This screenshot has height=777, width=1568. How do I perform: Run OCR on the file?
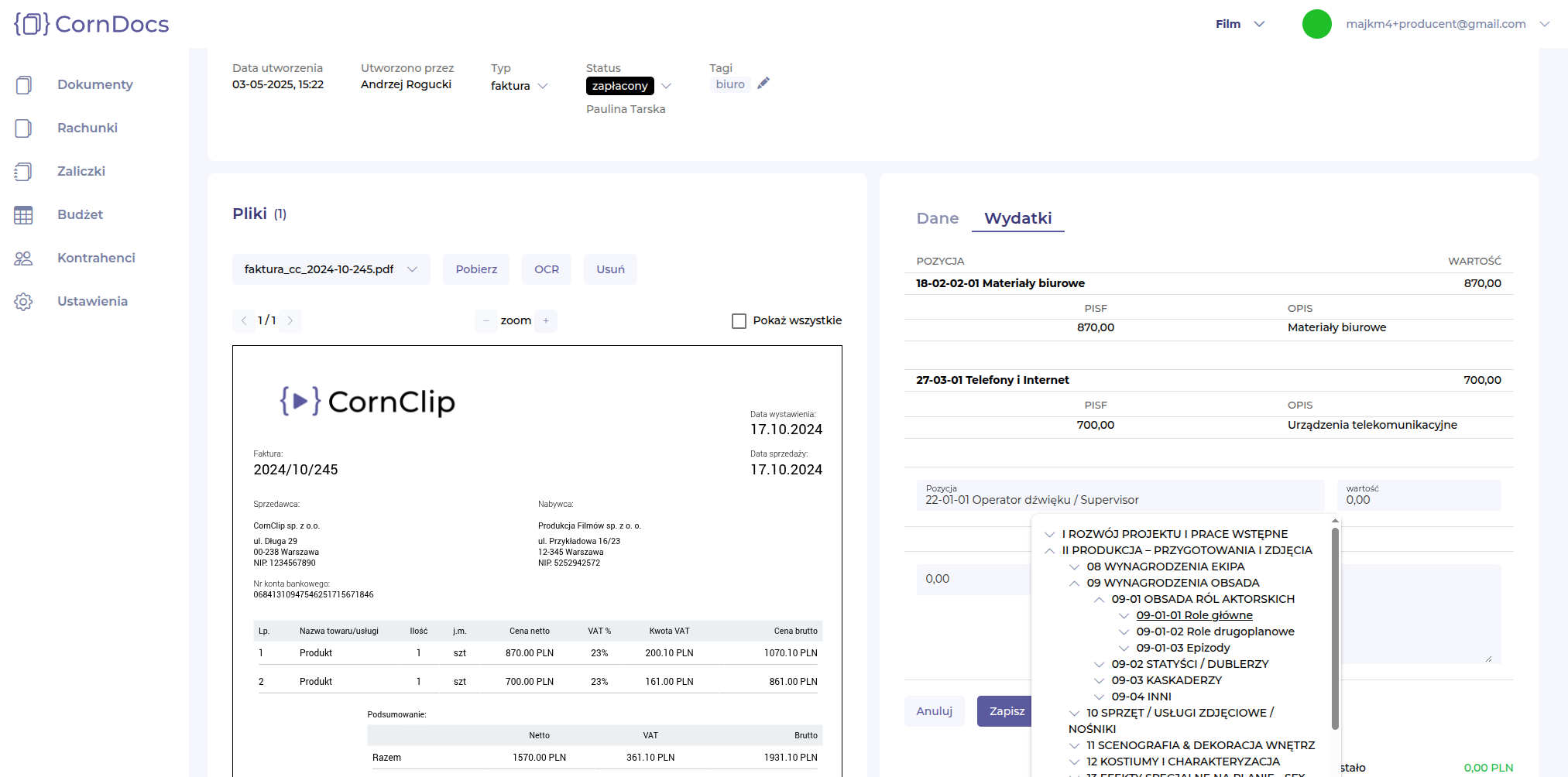(x=547, y=269)
